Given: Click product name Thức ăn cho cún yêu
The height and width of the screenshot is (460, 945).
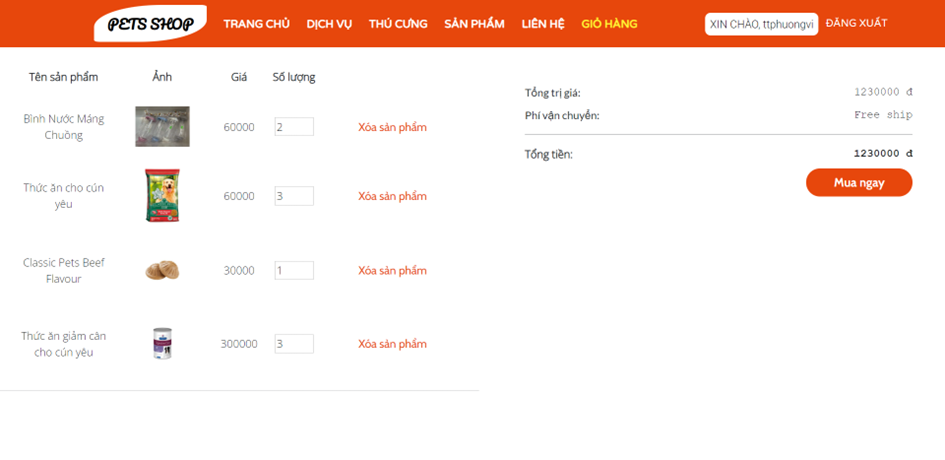Looking at the screenshot, I should click(64, 195).
